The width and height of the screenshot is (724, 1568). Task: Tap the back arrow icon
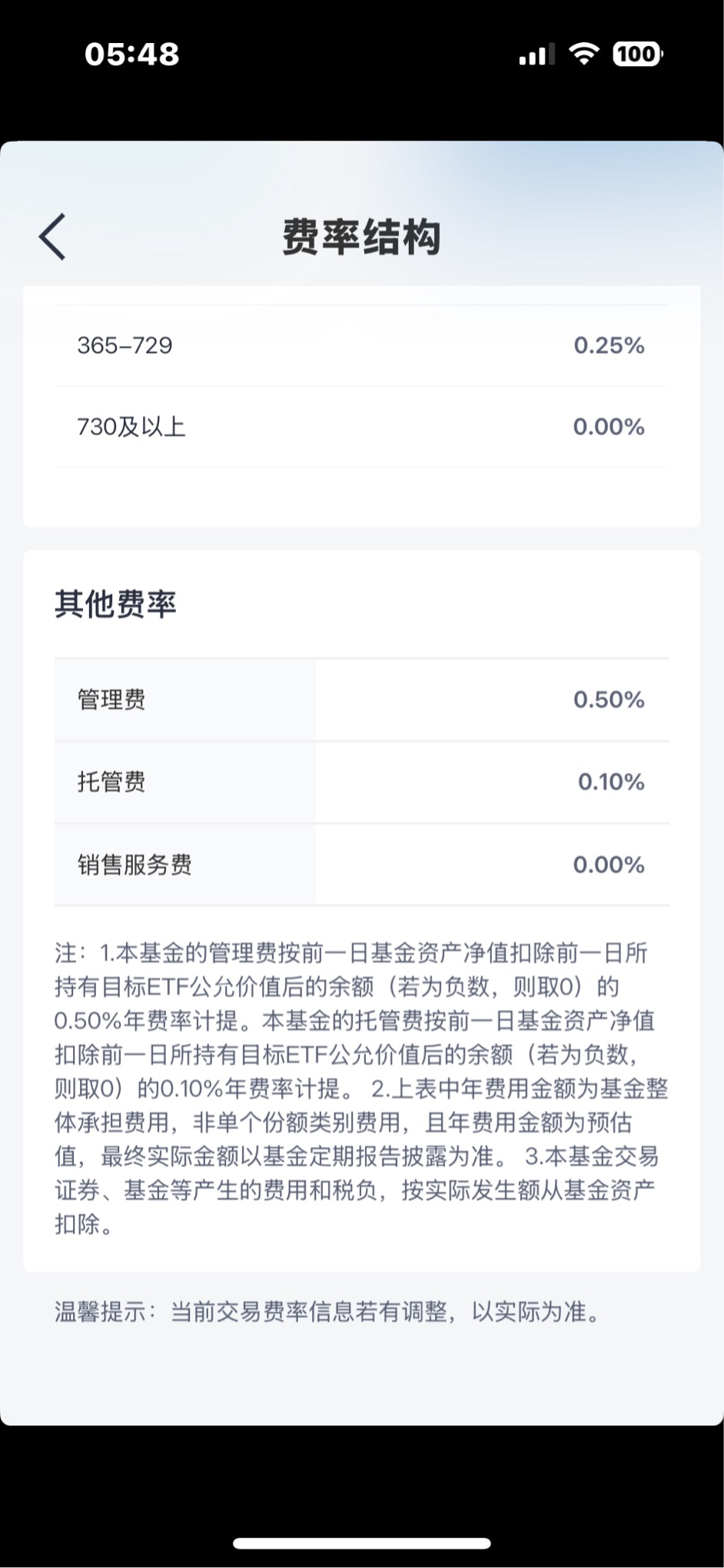(52, 236)
